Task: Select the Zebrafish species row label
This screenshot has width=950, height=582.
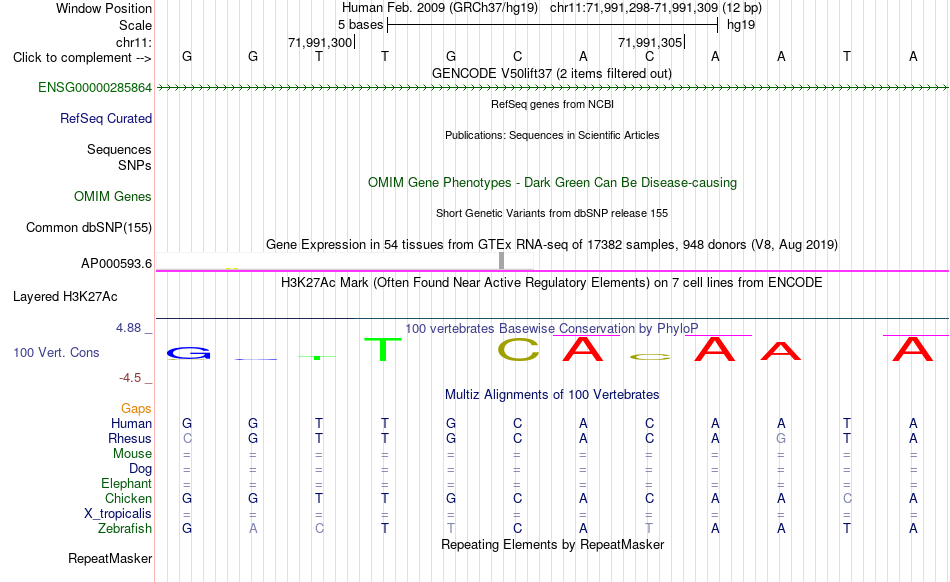Action: point(125,528)
